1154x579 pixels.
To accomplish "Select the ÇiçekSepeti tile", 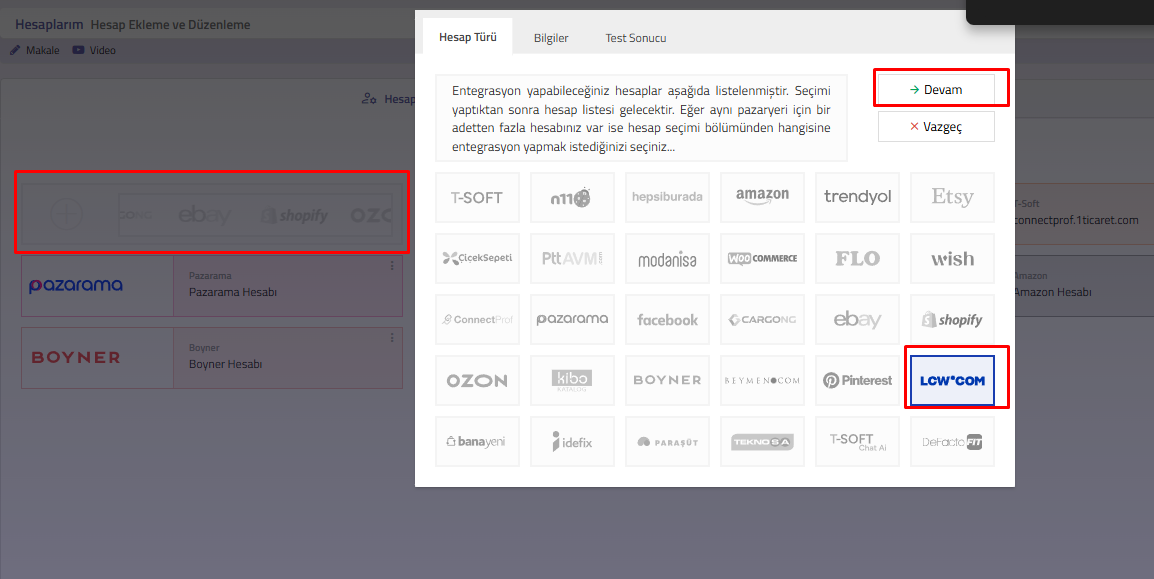I will [478, 258].
